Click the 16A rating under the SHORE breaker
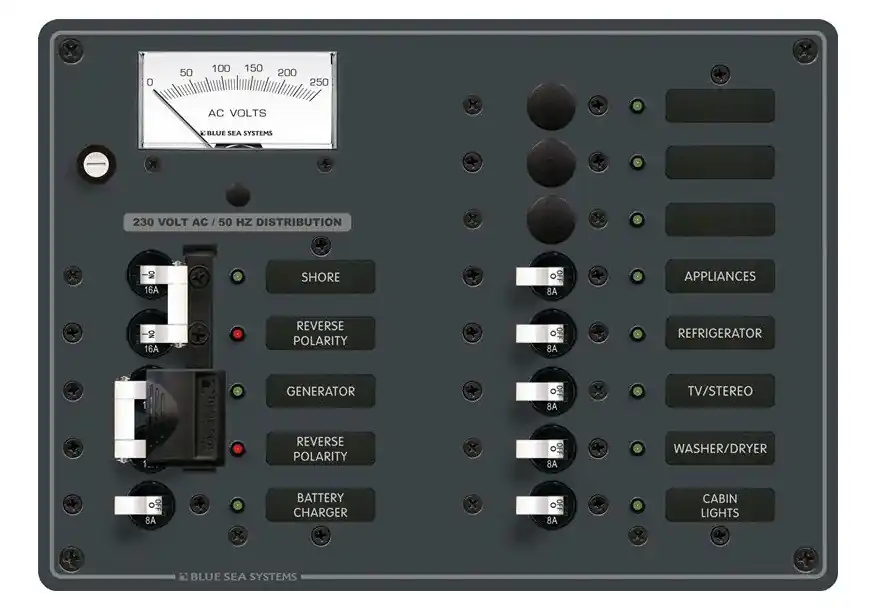Screen dimensions: 877x610 click(152, 290)
